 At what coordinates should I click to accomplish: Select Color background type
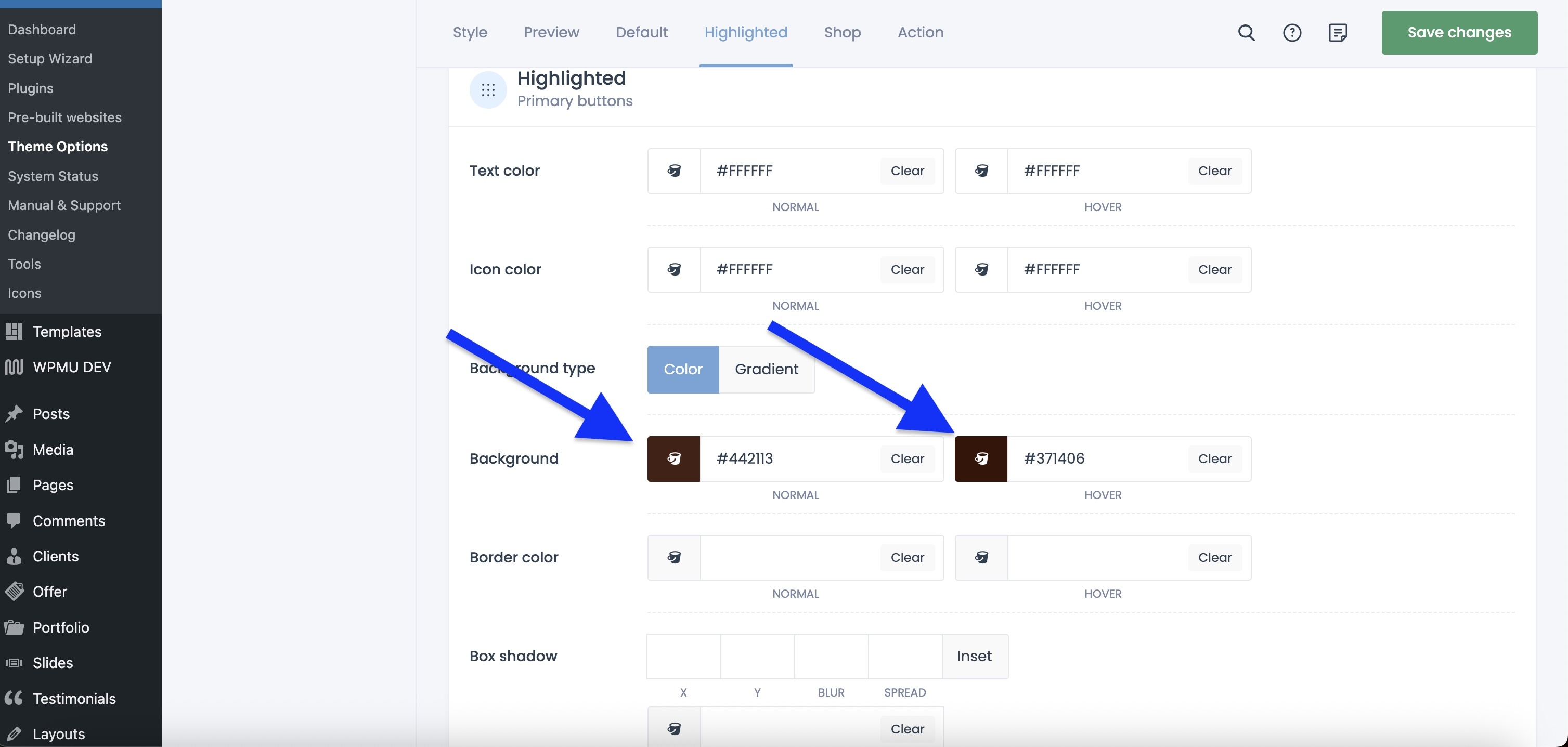(x=682, y=369)
